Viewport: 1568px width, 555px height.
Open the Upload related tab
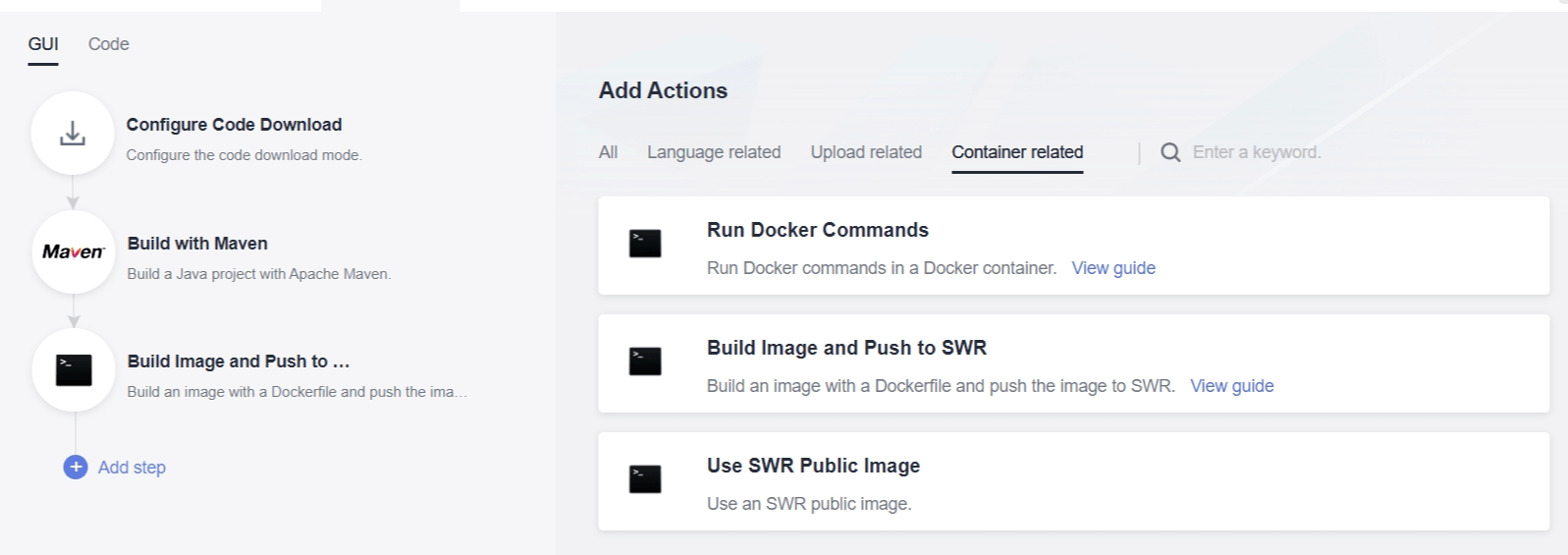point(866,152)
